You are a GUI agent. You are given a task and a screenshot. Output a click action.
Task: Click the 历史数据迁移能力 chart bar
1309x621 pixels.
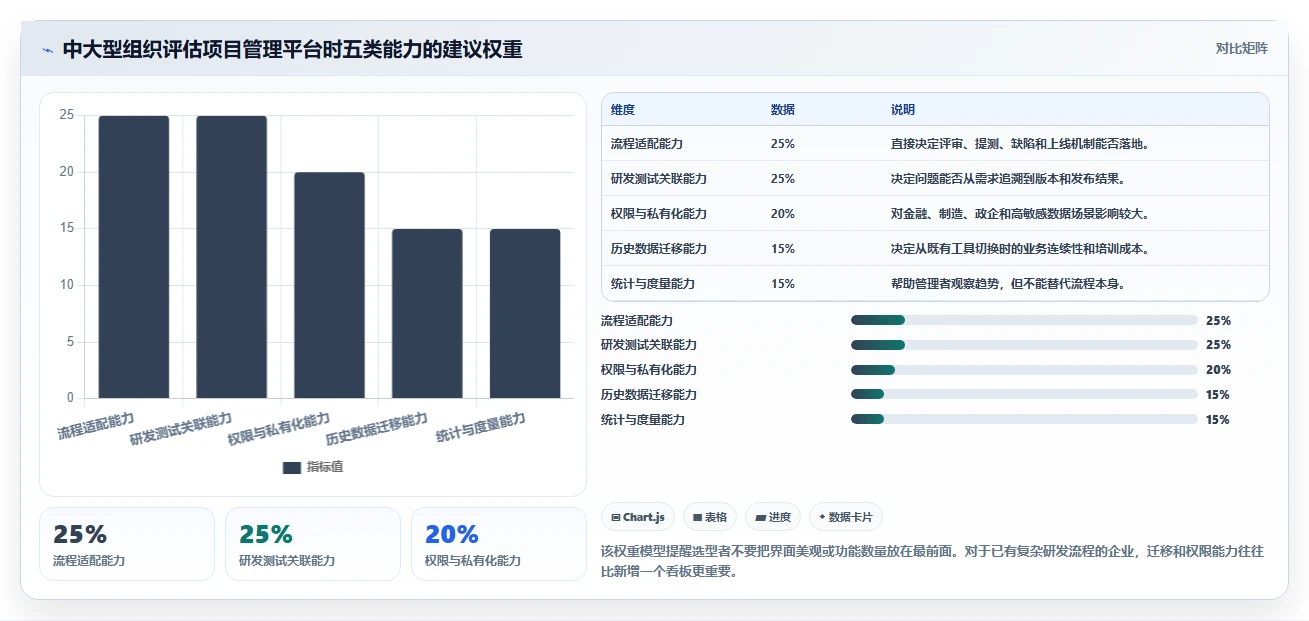427,313
